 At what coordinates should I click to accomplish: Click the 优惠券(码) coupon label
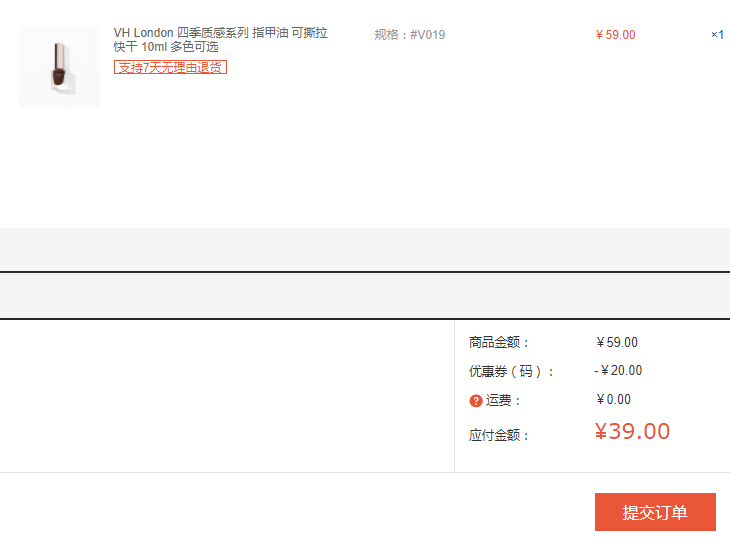tap(511, 371)
